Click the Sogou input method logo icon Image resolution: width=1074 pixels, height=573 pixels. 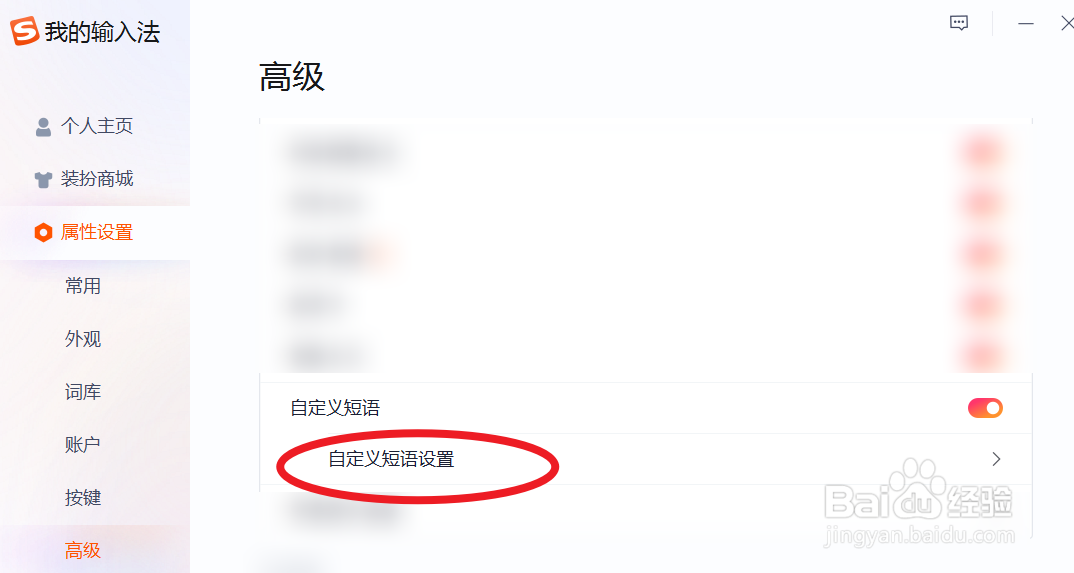point(24,31)
